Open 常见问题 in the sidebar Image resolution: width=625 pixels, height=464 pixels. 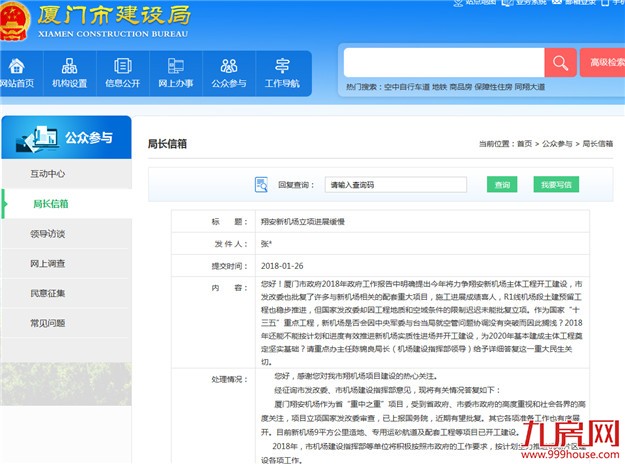[x=47, y=323]
